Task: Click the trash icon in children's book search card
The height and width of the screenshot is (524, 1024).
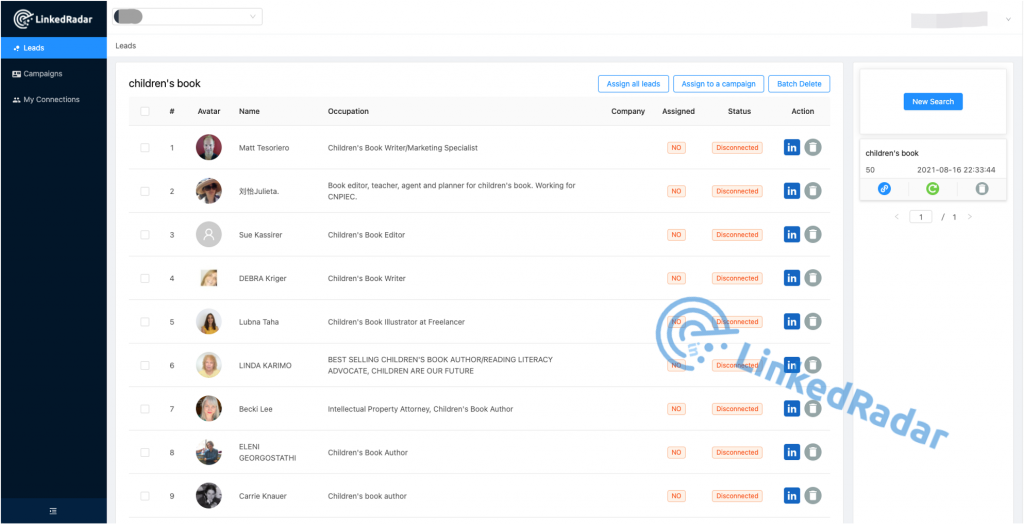Action: pyautogui.click(x=981, y=188)
